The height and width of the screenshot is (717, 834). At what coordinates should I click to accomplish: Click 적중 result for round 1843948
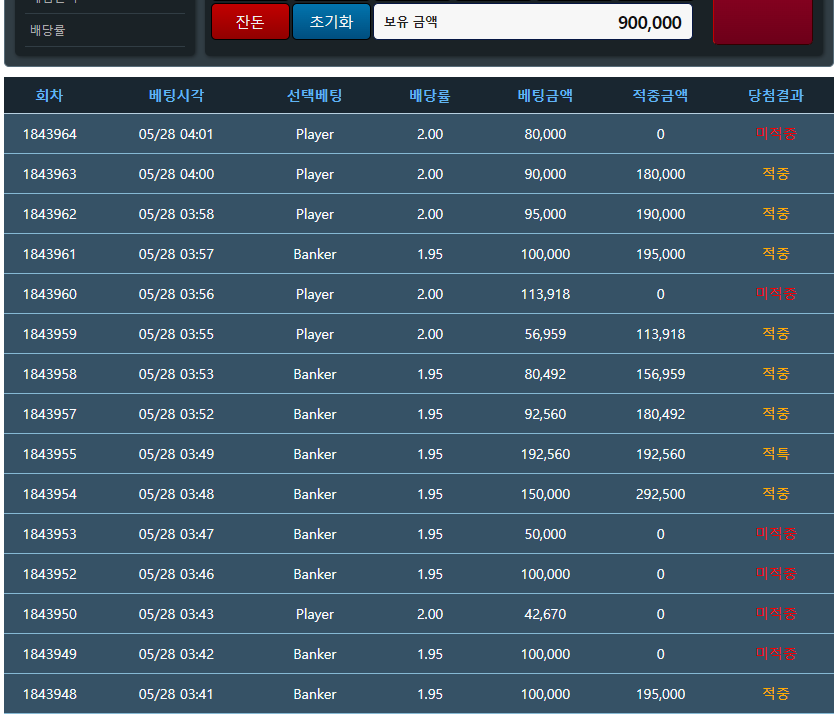775,694
